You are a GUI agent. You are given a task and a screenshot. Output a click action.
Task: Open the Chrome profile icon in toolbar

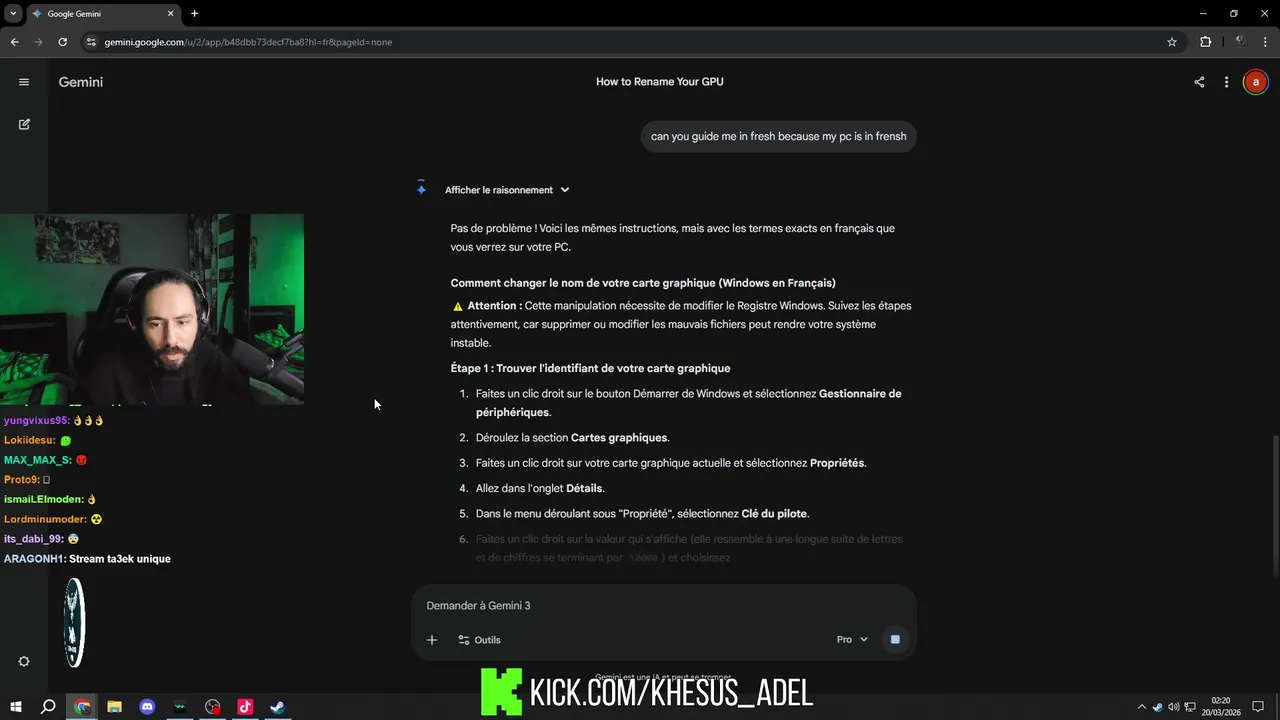click(1240, 42)
